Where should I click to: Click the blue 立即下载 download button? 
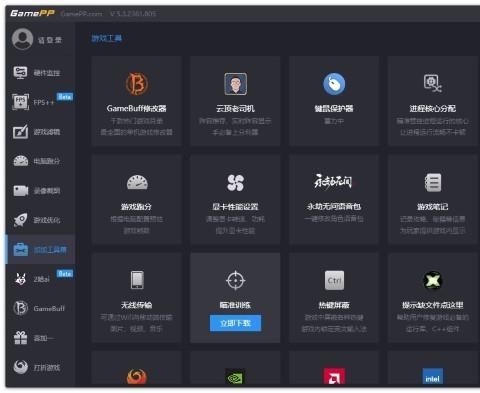(x=235, y=323)
